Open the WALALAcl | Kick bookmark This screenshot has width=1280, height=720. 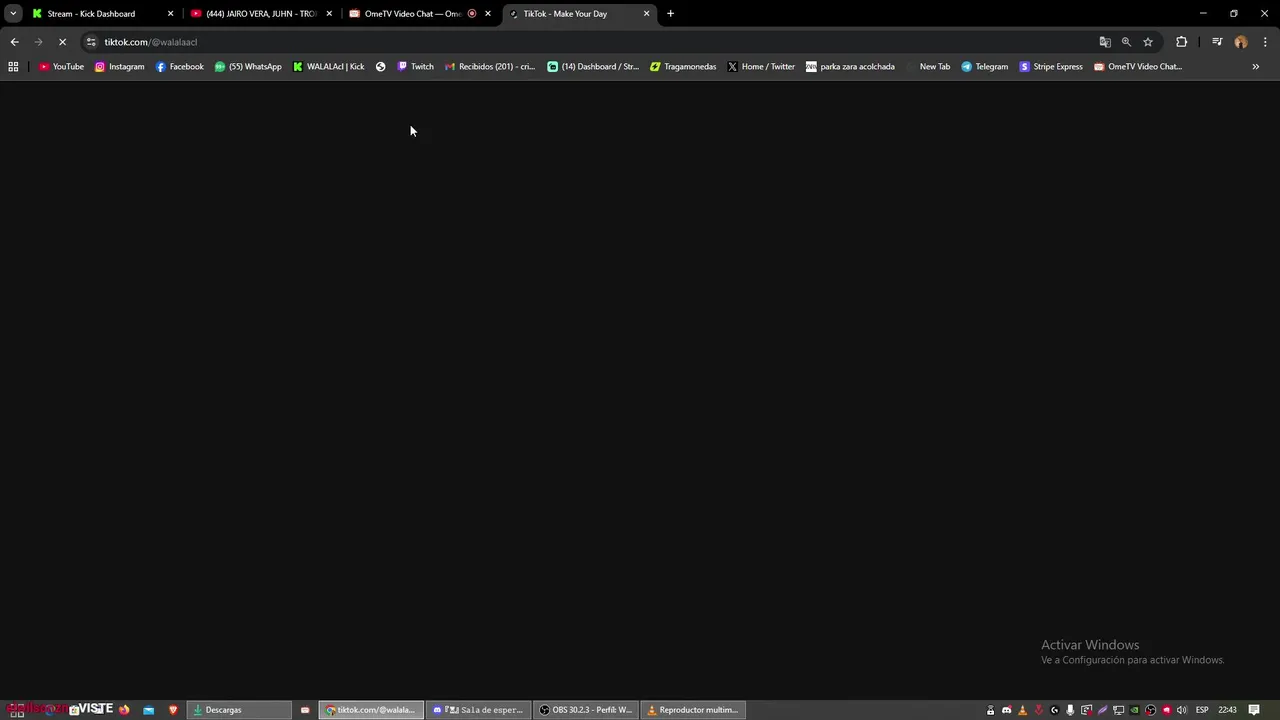329,67
